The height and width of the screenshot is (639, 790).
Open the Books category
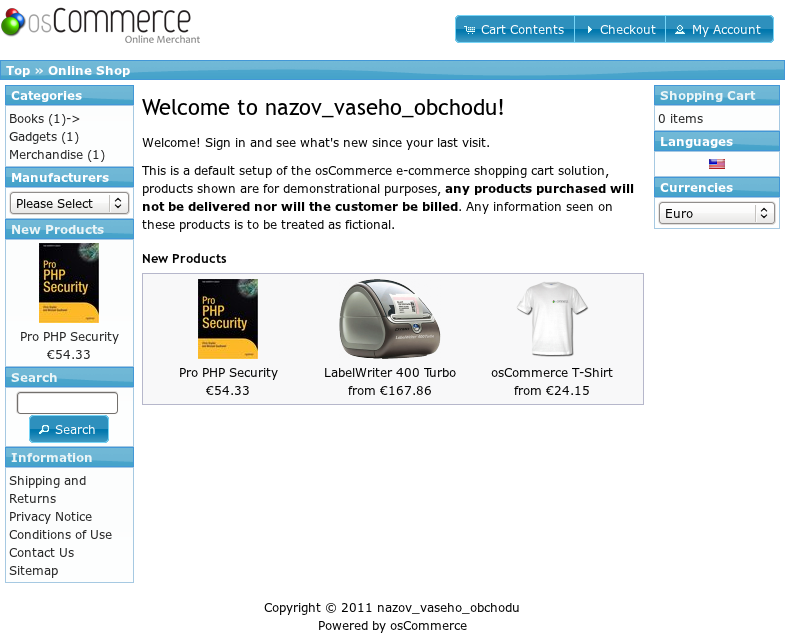tap(44, 119)
